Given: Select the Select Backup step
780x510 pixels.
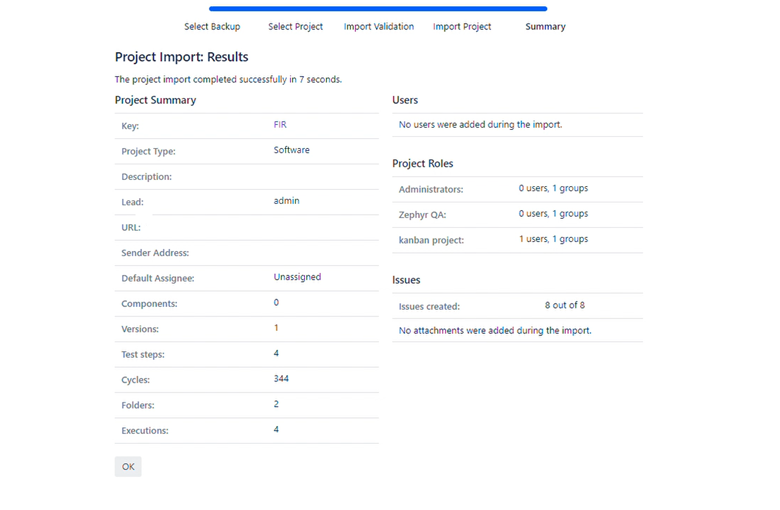Looking at the screenshot, I should (212, 27).
